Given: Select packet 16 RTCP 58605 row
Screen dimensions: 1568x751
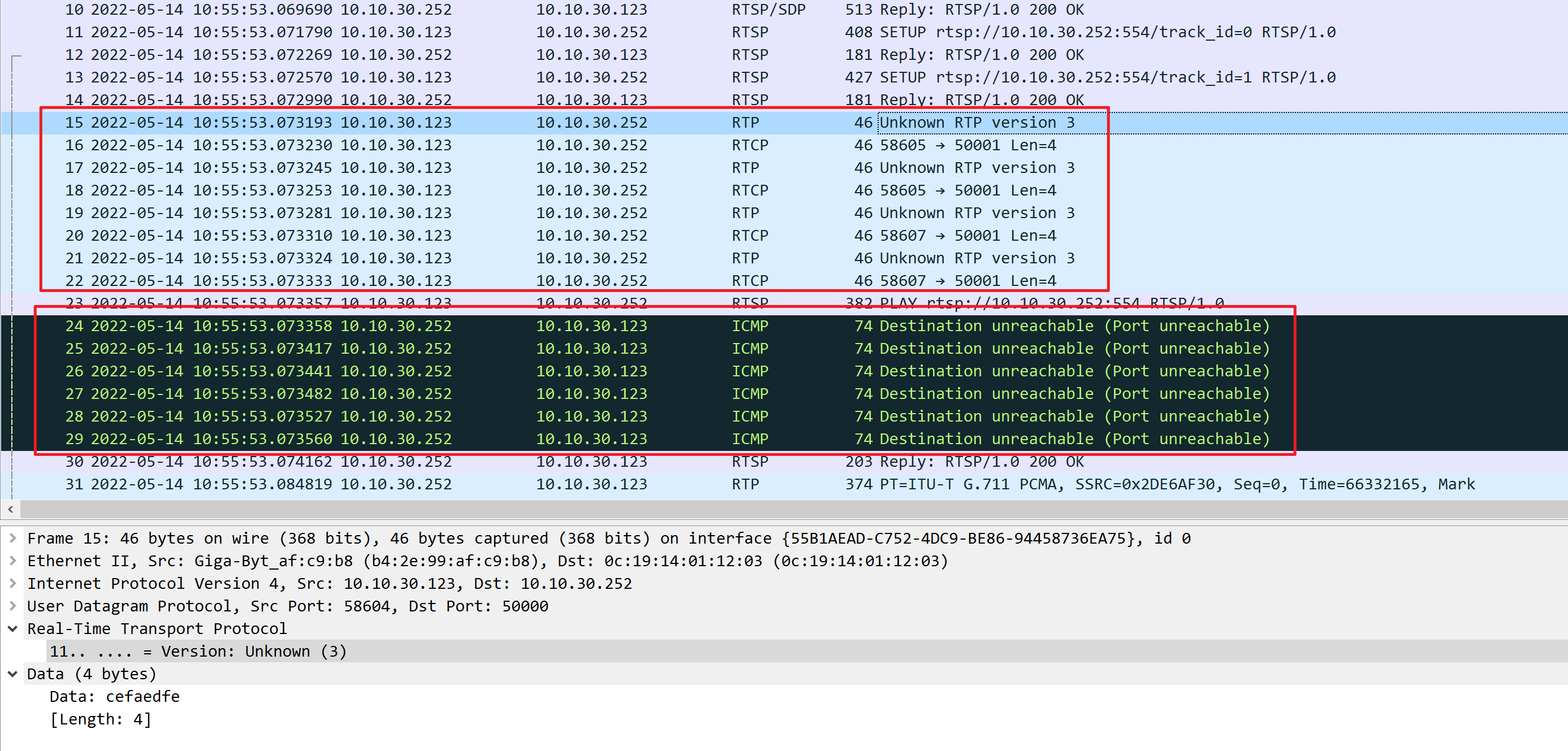Looking at the screenshot, I should click(x=784, y=145).
